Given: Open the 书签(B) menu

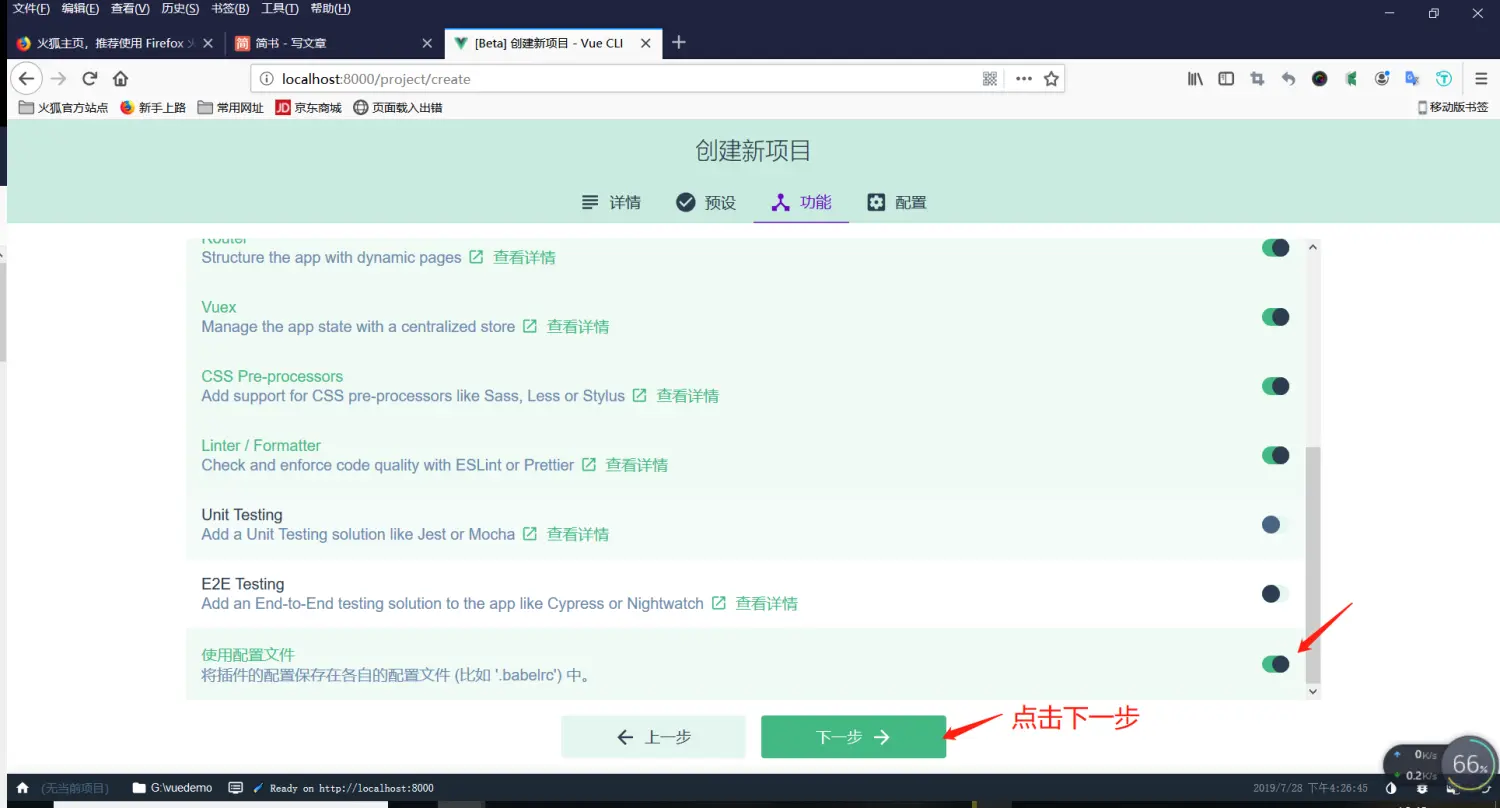Looking at the screenshot, I should point(230,9).
